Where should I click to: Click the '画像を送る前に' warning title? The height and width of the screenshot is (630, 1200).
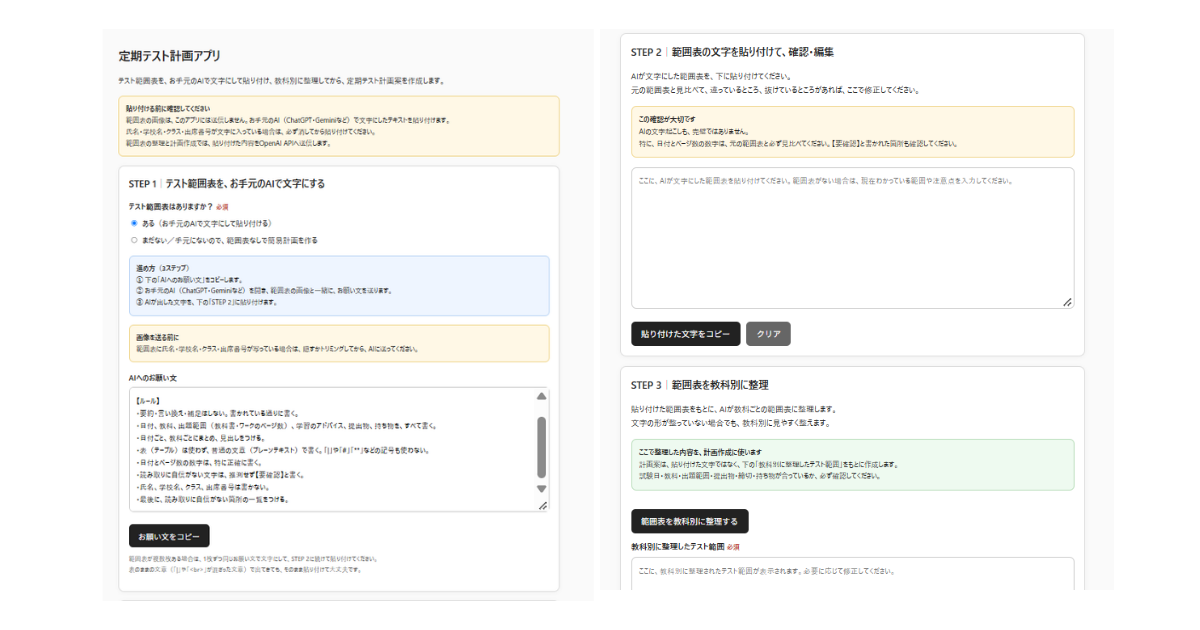coord(157,337)
